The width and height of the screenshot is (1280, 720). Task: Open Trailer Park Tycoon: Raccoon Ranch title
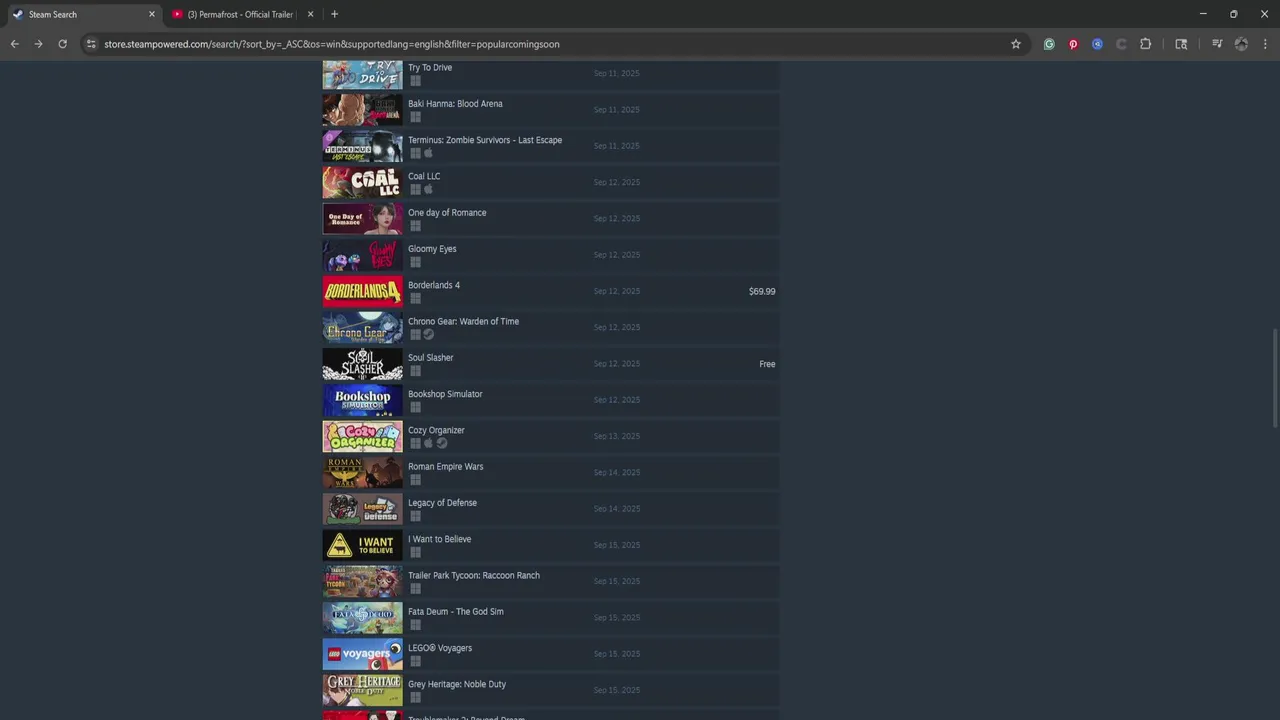click(x=474, y=576)
